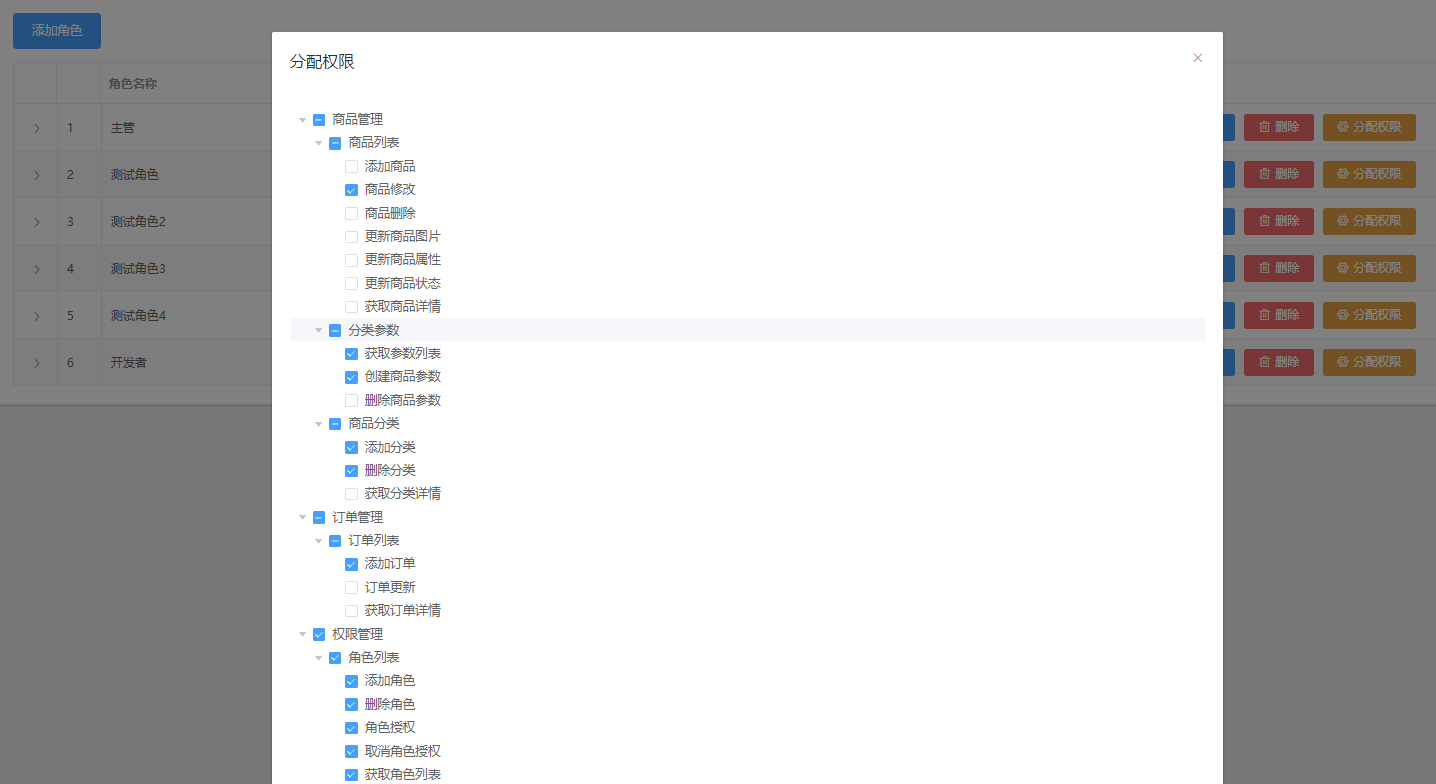Check the 删除商品参数 checkbox
The width and height of the screenshot is (1436, 784).
point(351,400)
